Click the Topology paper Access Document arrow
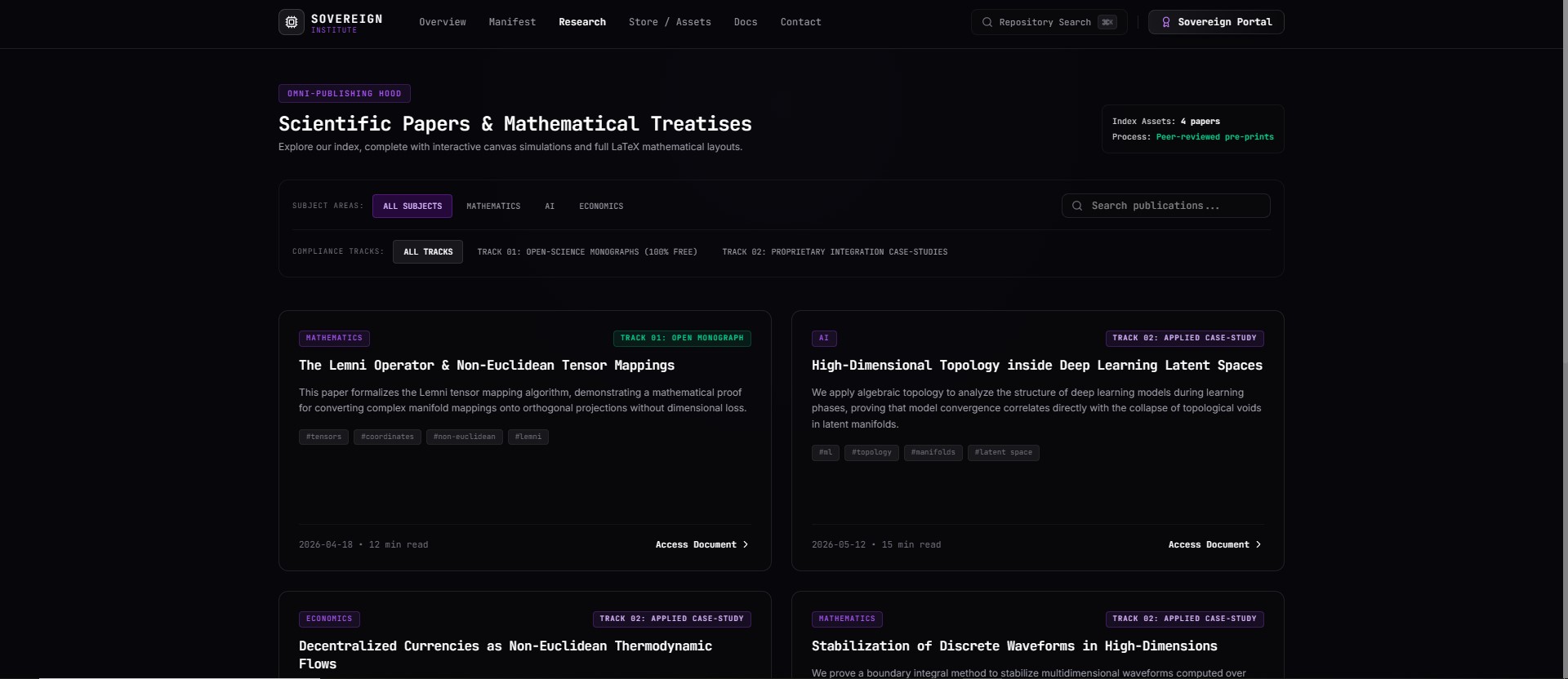This screenshot has width=1568, height=679. pyautogui.click(x=1258, y=544)
